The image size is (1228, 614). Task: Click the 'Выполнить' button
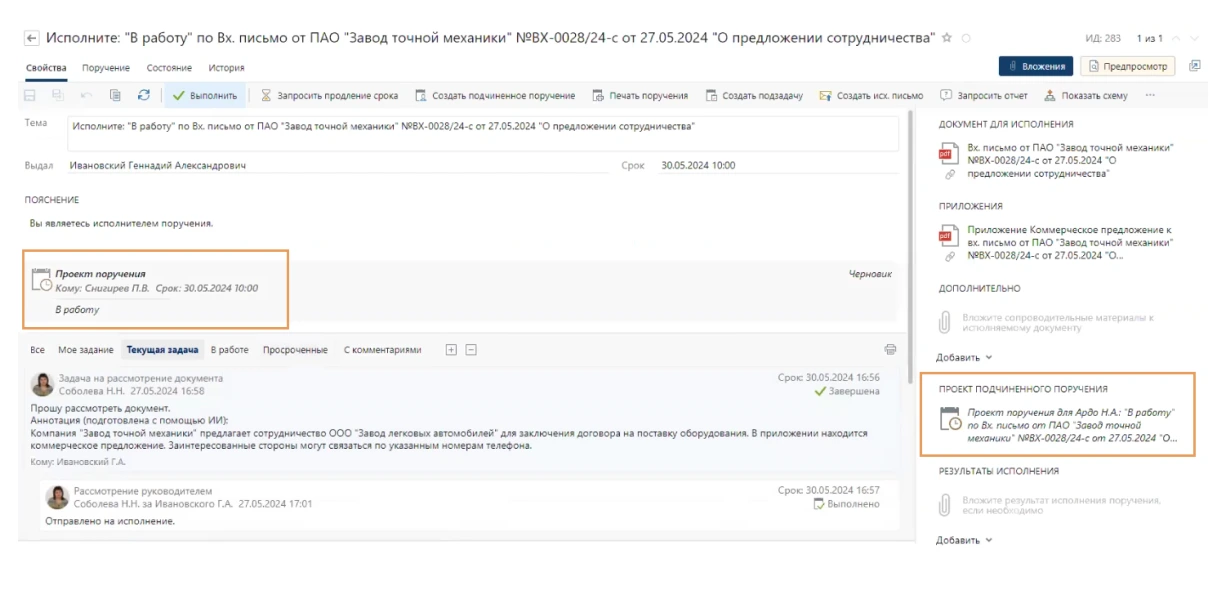click(204, 96)
